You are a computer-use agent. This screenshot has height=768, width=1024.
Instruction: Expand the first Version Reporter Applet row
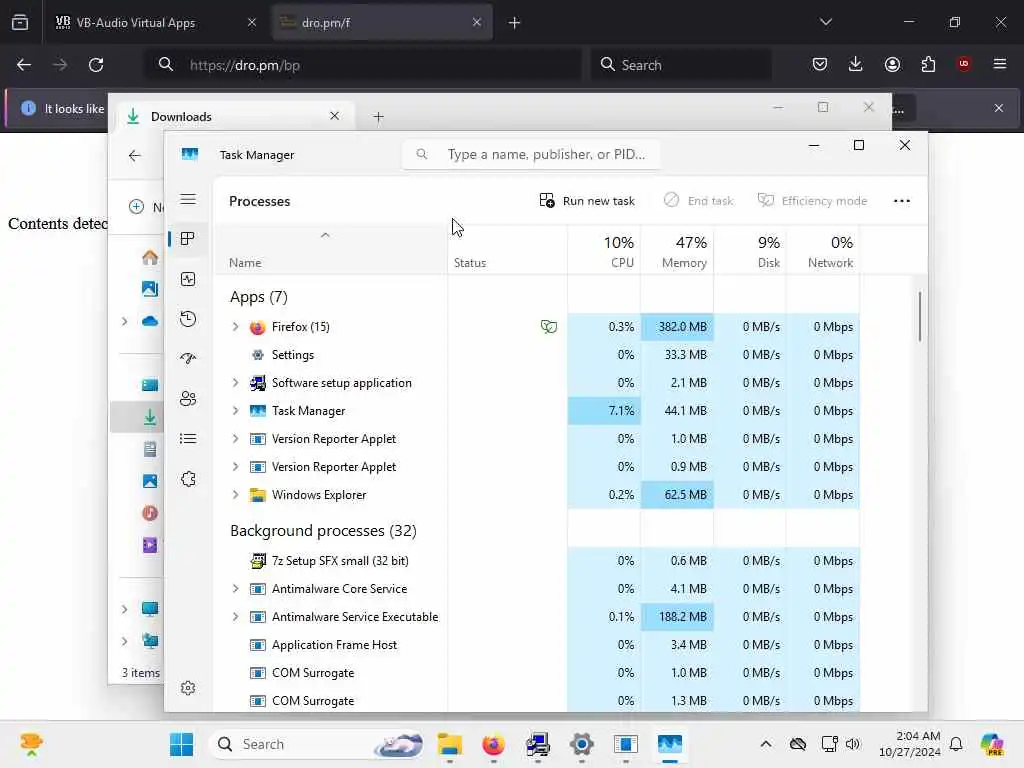click(236, 439)
